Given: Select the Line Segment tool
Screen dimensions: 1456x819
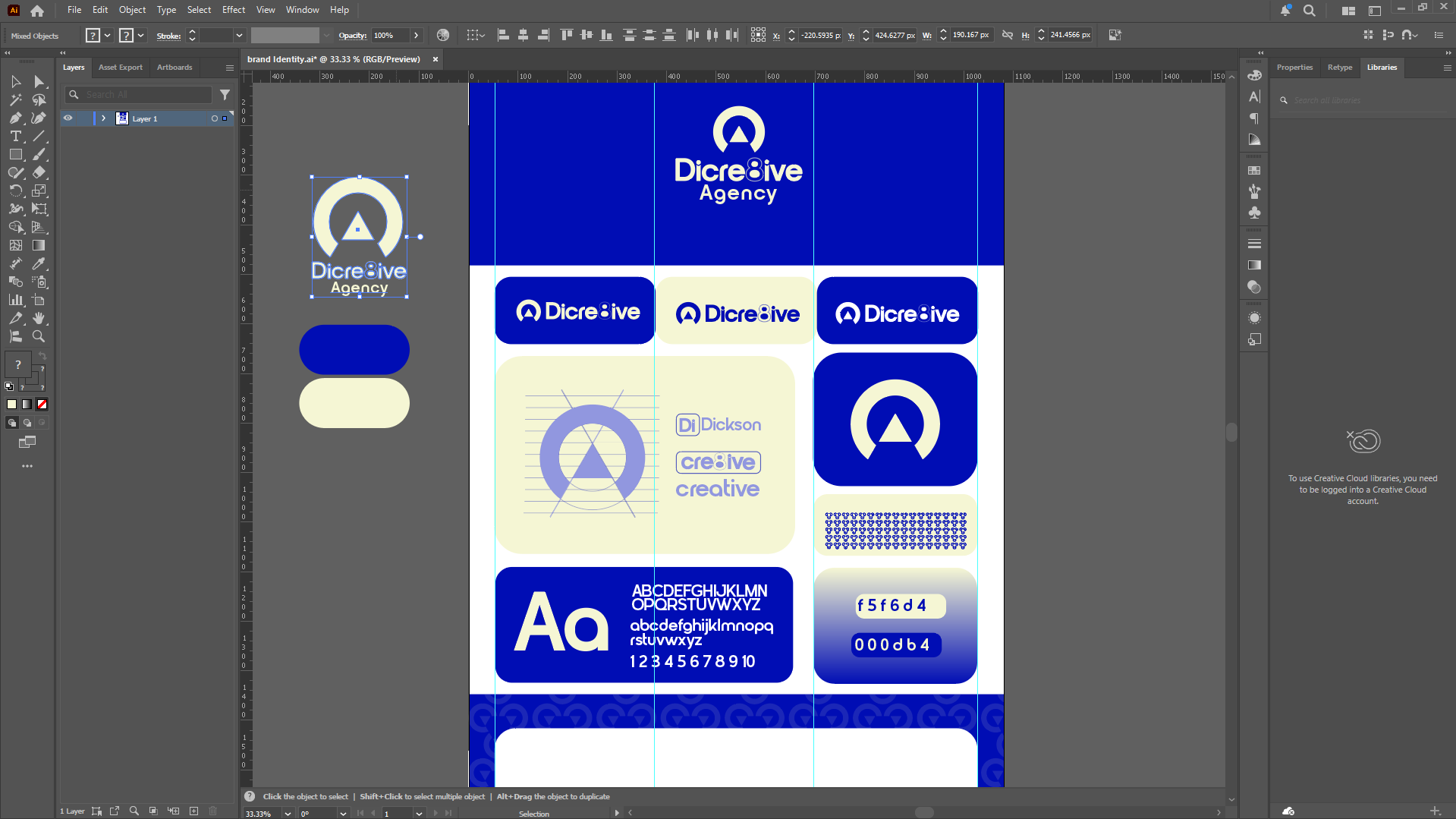Looking at the screenshot, I should coord(39,136).
